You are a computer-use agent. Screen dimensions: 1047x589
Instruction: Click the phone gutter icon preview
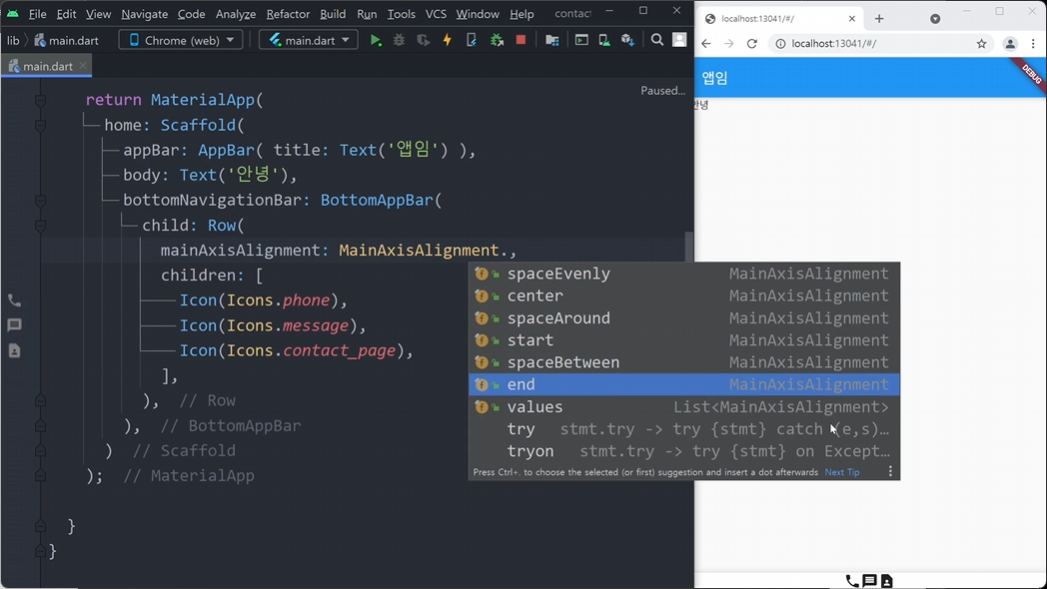pyautogui.click(x=15, y=301)
